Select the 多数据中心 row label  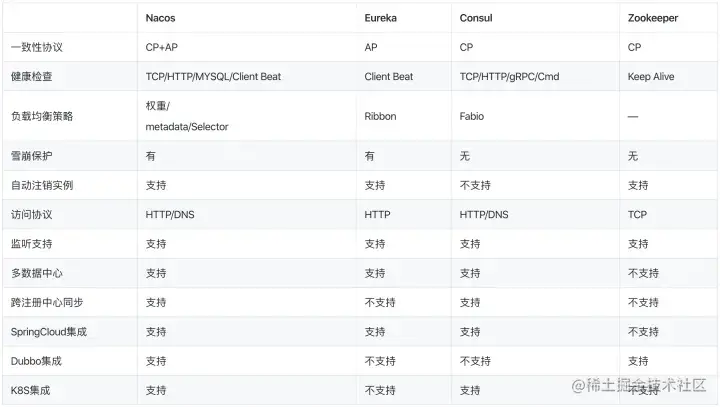(37, 273)
